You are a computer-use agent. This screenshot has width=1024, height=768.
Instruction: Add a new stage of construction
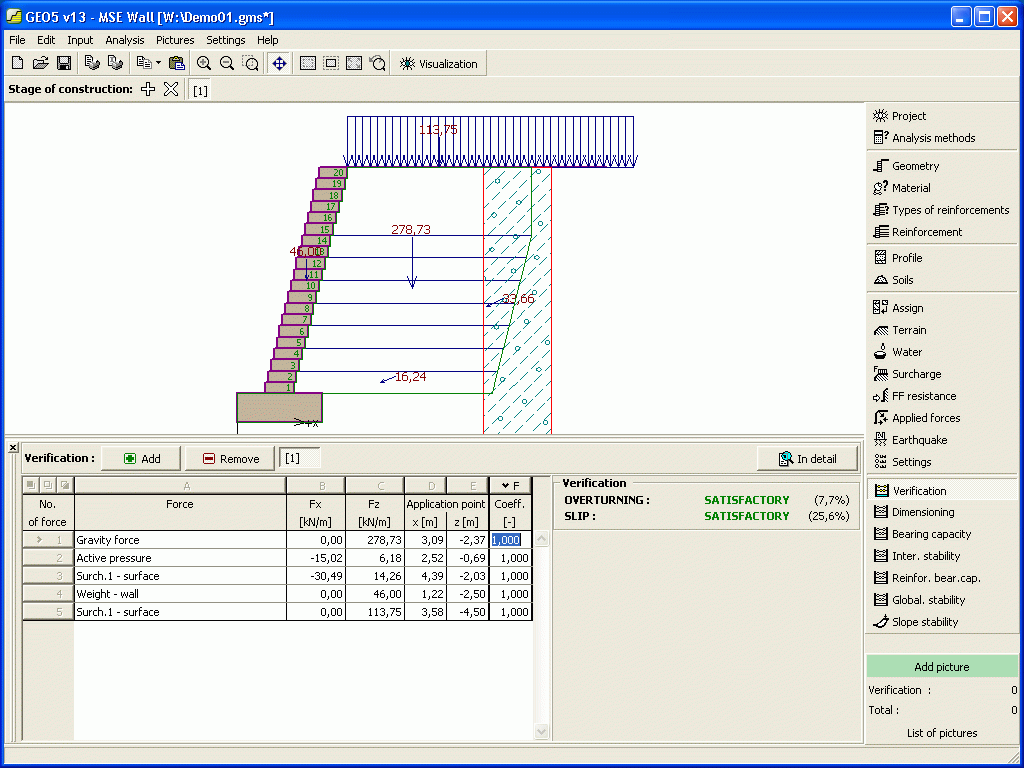(148, 89)
